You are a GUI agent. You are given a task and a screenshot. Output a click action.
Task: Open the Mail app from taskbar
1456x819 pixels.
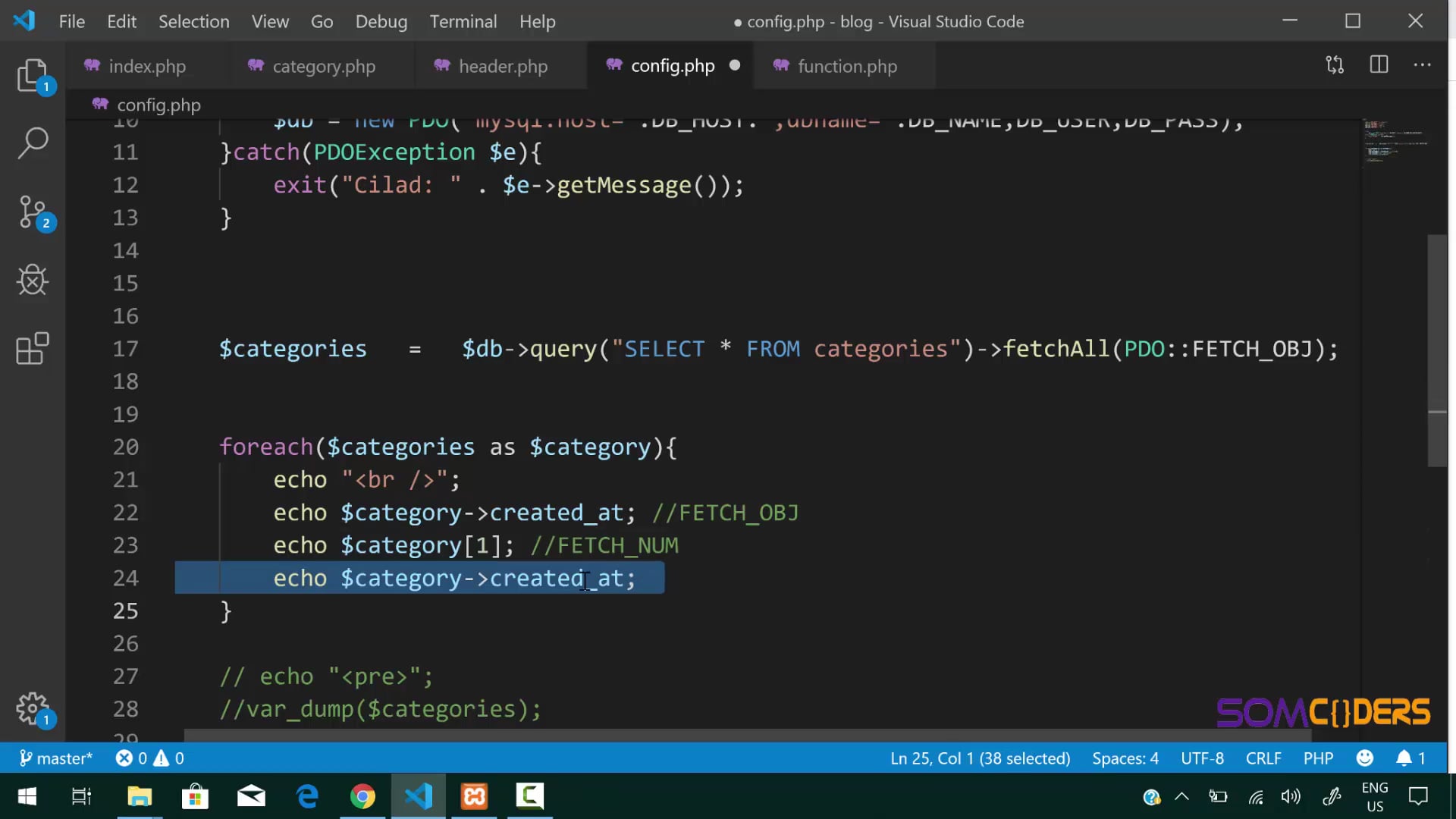(251, 796)
